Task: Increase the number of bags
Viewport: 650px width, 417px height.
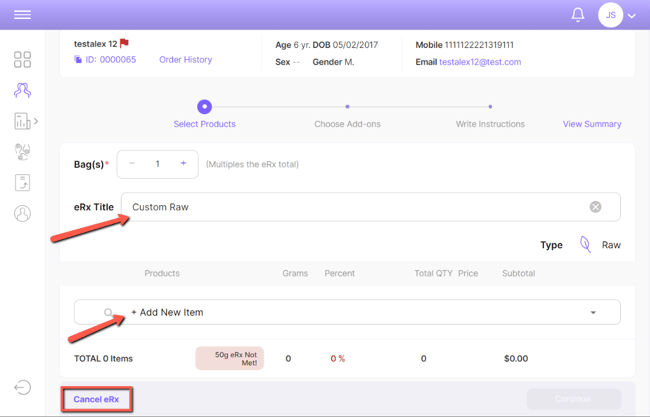Action: click(x=183, y=164)
